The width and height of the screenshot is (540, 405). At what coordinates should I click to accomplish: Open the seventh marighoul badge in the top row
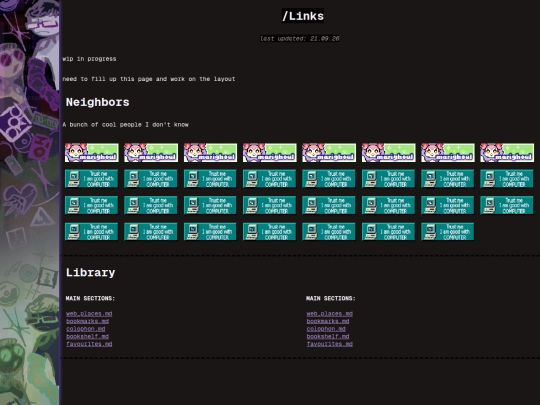point(448,153)
